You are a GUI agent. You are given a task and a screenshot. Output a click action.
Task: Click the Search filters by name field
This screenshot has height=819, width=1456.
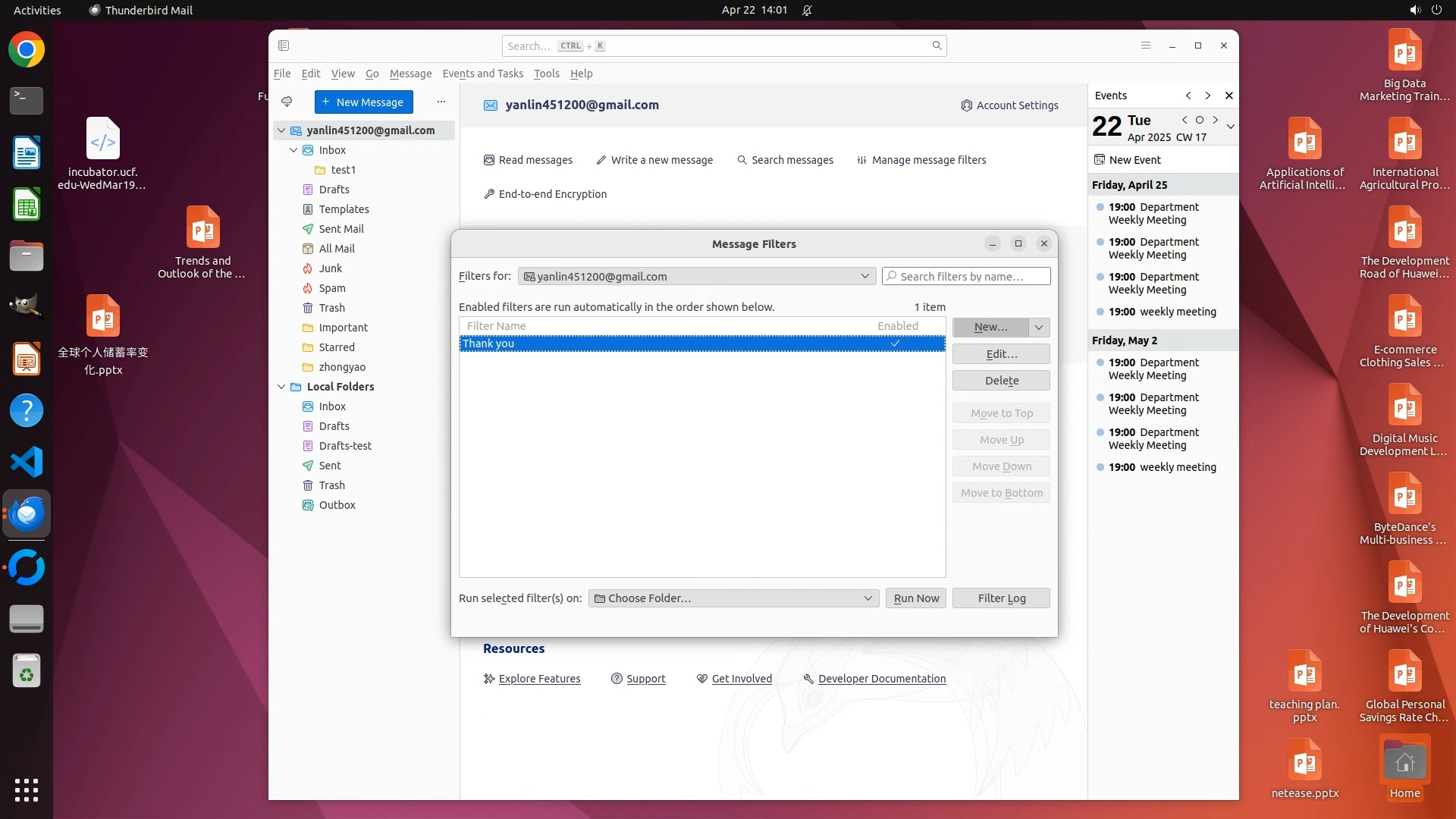[967, 276]
